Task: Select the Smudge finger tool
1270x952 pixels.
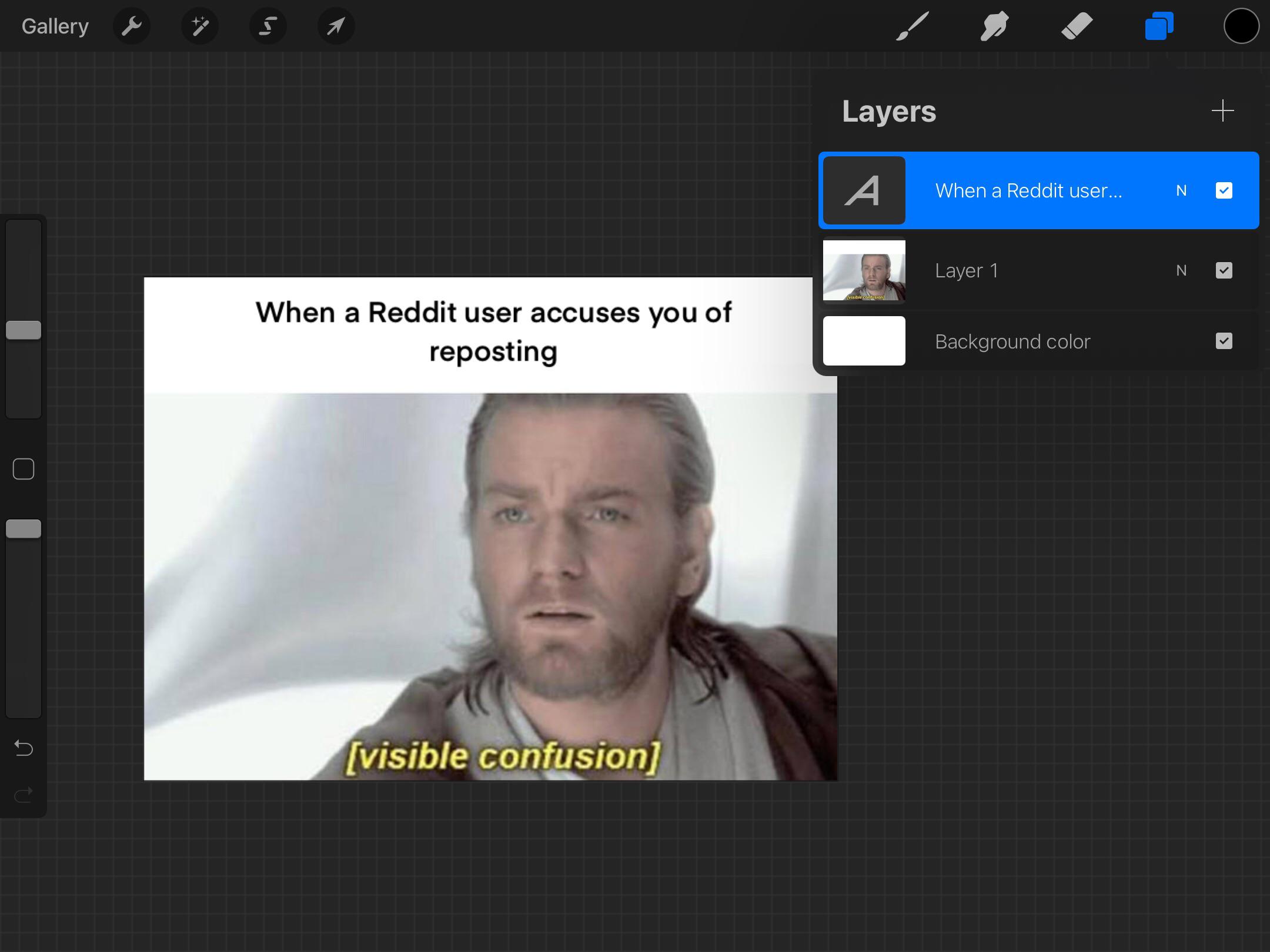Action: 994,26
